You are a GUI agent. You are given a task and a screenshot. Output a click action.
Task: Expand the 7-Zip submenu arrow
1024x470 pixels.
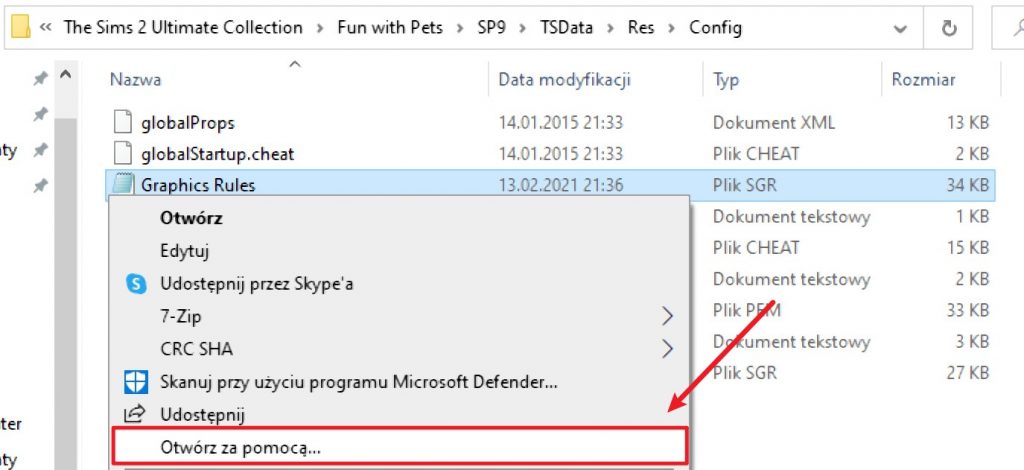tap(667, 317)
